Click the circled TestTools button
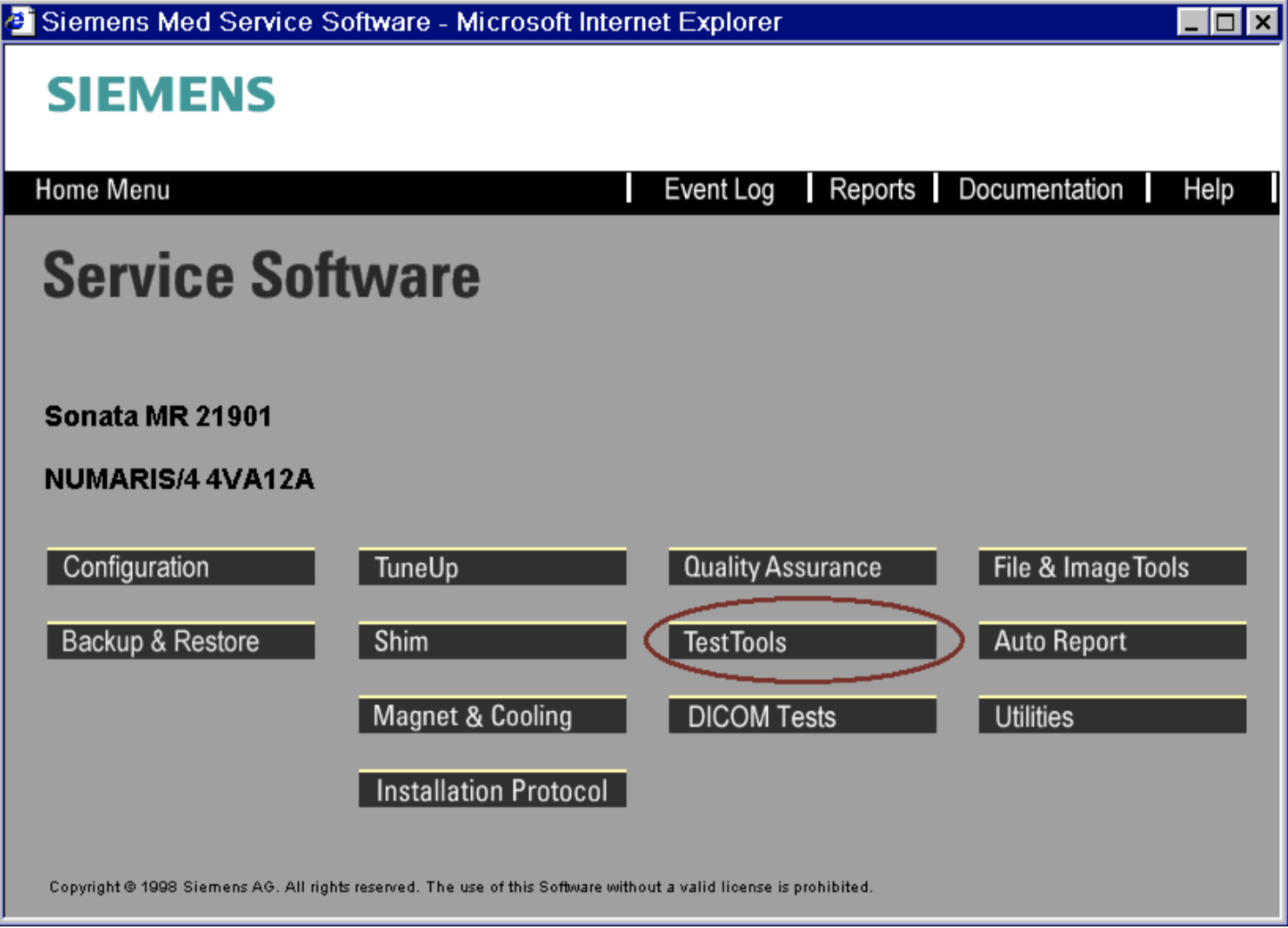Viewport: 1288px width, 928px height. (802, 642)
